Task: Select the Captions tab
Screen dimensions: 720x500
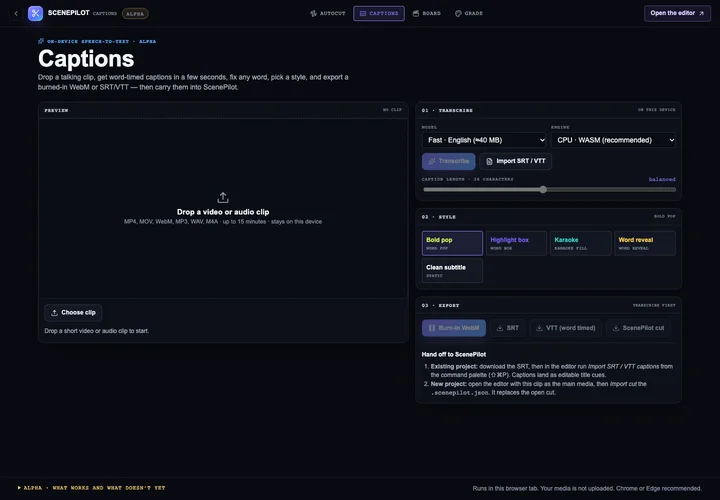Action: [379, 13]
